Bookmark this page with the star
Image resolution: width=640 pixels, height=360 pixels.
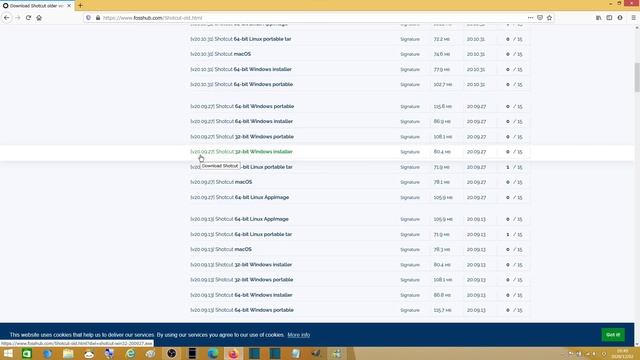549,18
